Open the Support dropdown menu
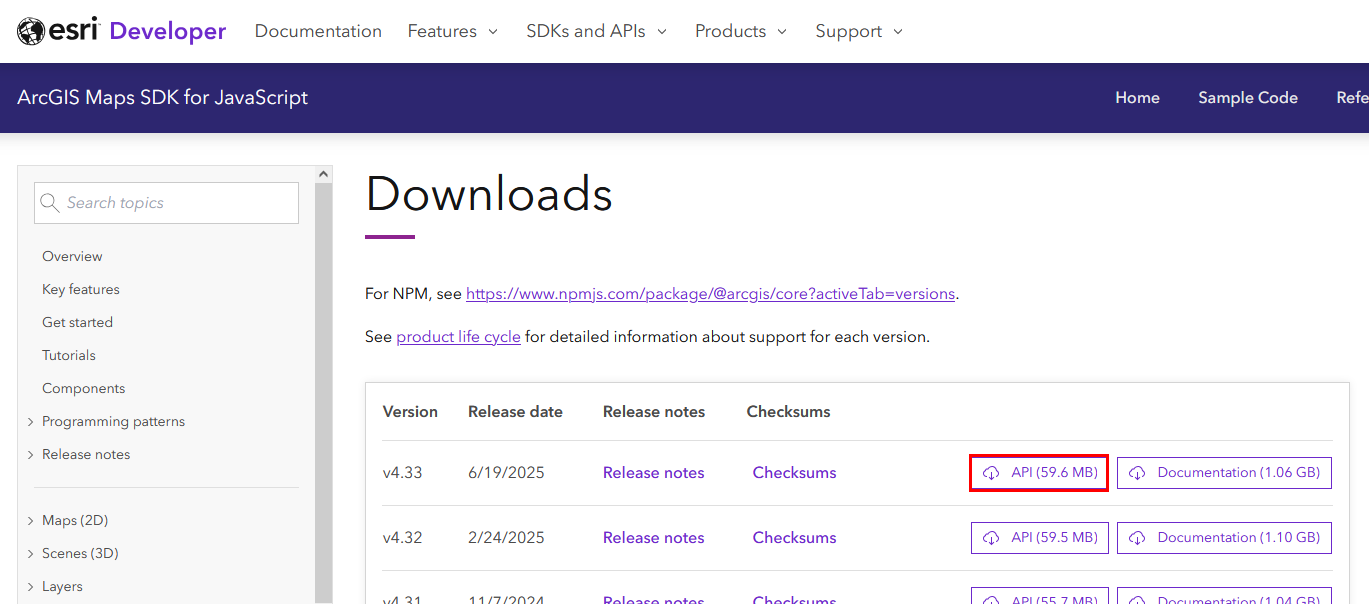The width and height of the screenshot is (1369, 604). tap(859, 31)
